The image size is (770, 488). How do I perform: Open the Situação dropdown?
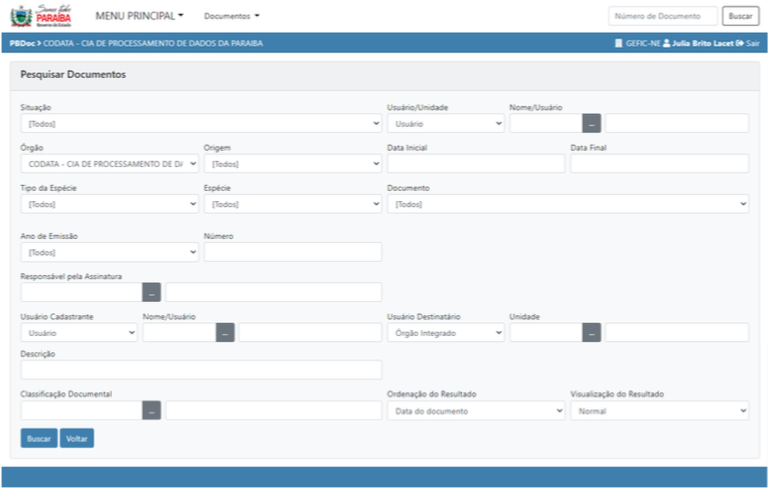[x=200, y=124]
